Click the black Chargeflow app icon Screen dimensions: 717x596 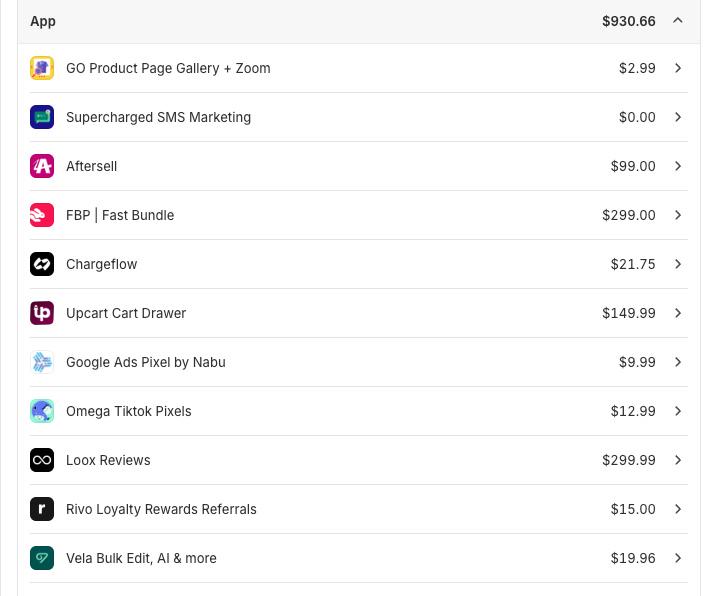click(42, 264)
